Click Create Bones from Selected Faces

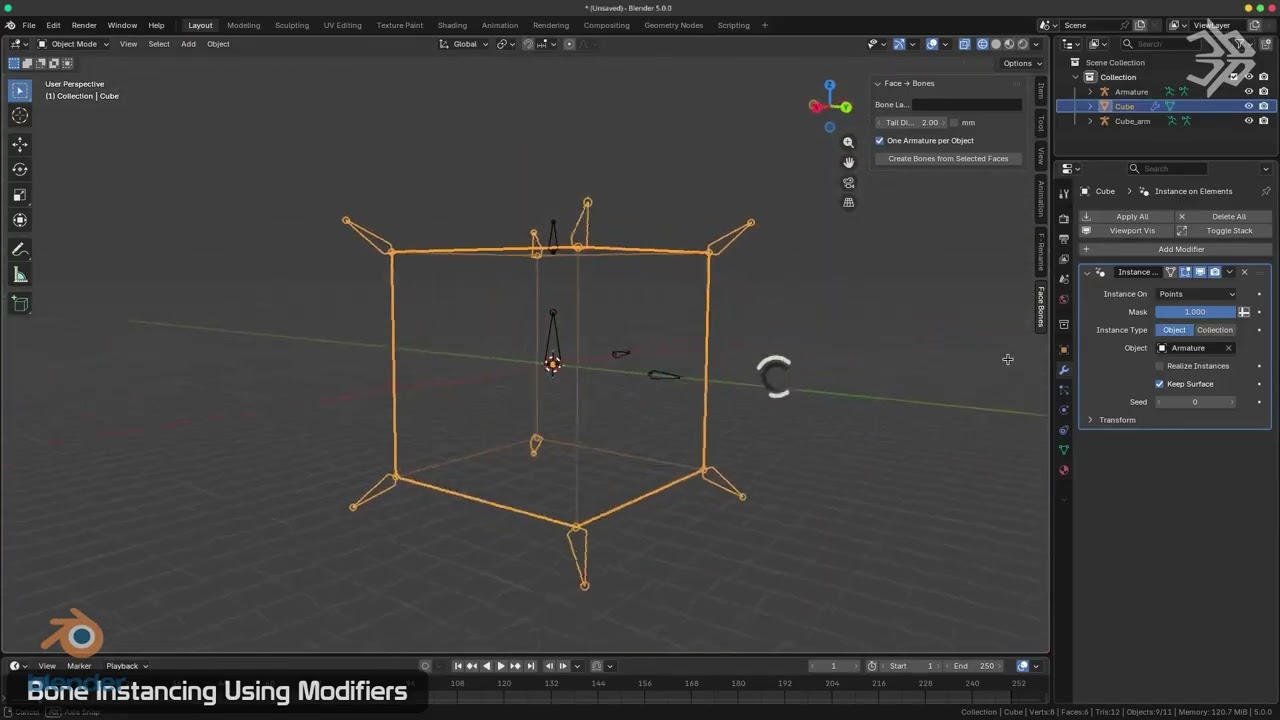pos(948,159)
